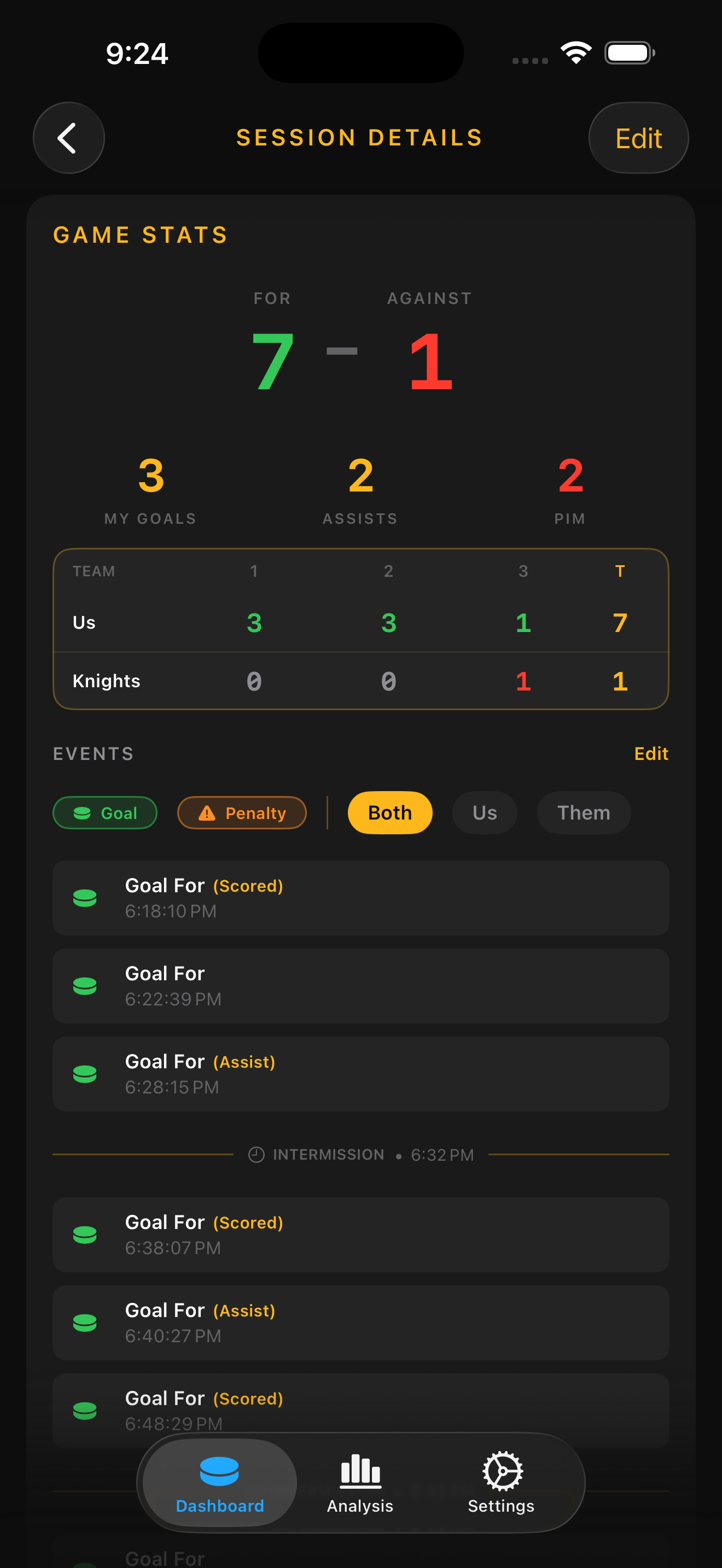
Task: Tap the back chevron button
Action: (x=68, y=138)
